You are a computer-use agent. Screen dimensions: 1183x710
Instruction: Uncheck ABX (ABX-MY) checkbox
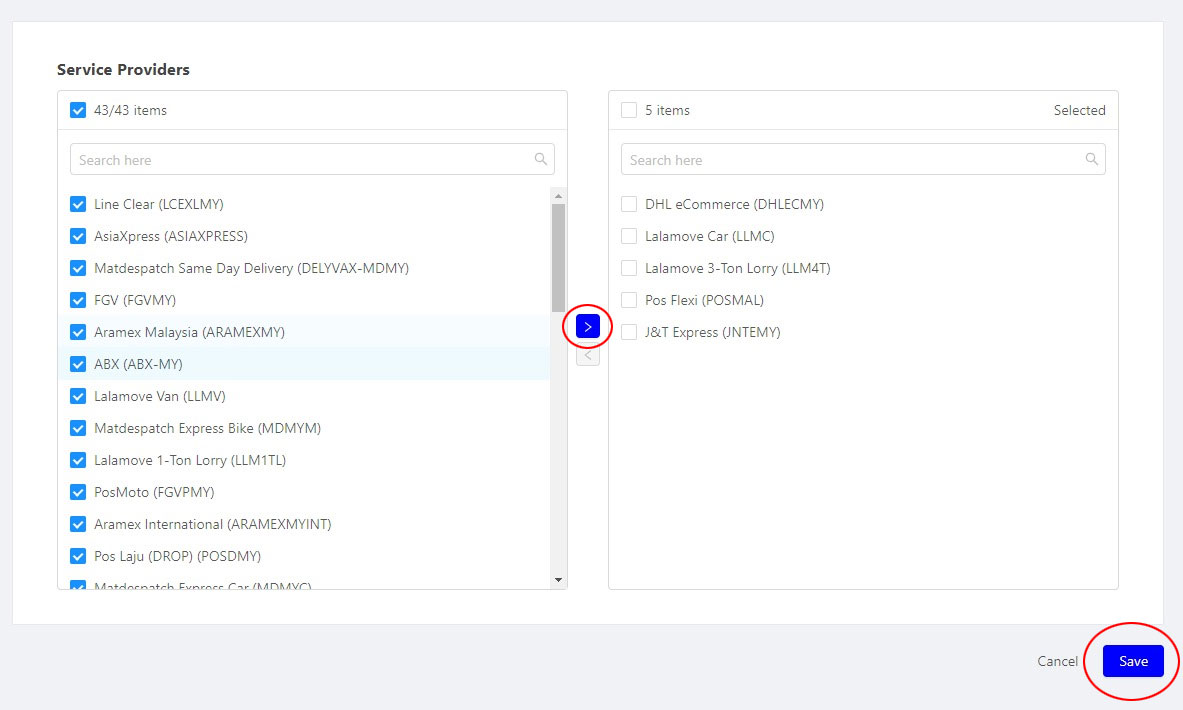tap(78, 364)
